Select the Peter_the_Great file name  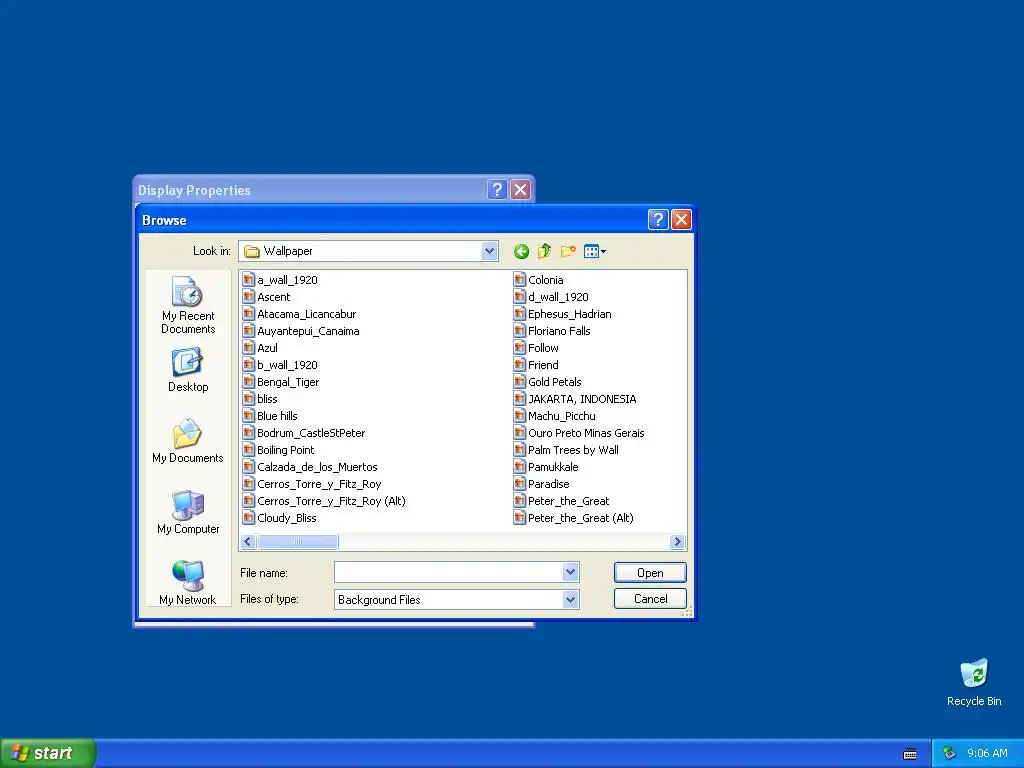pyautogui.click(x=568, y=501)
